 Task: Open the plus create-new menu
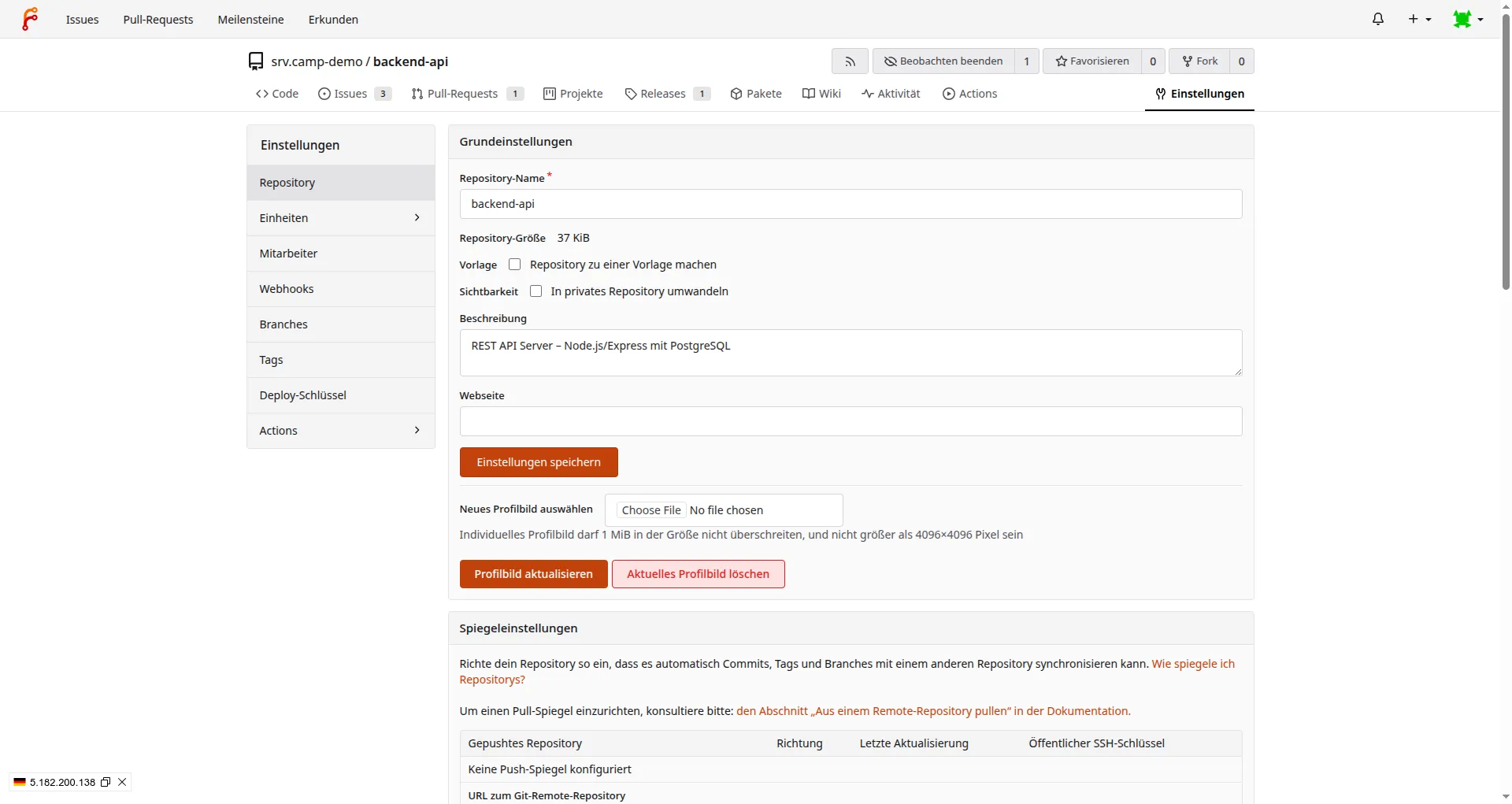tap(1420, 19)
